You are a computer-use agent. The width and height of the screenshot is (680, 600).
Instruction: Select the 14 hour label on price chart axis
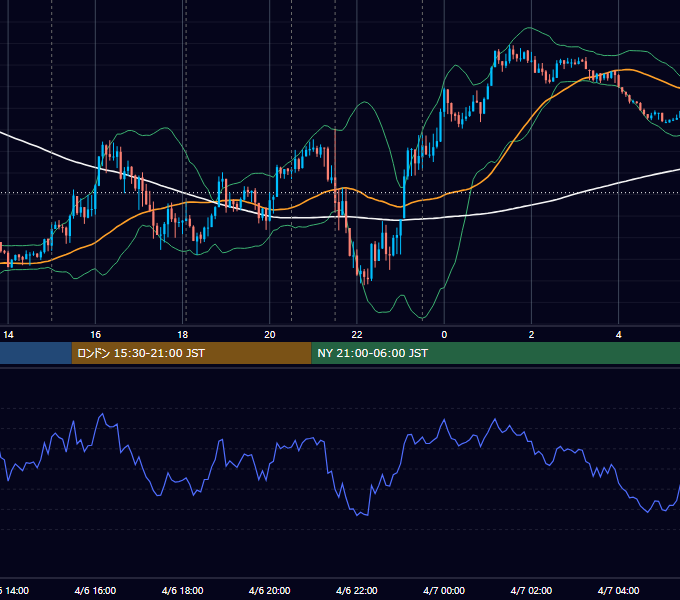[x=8, y=335]
